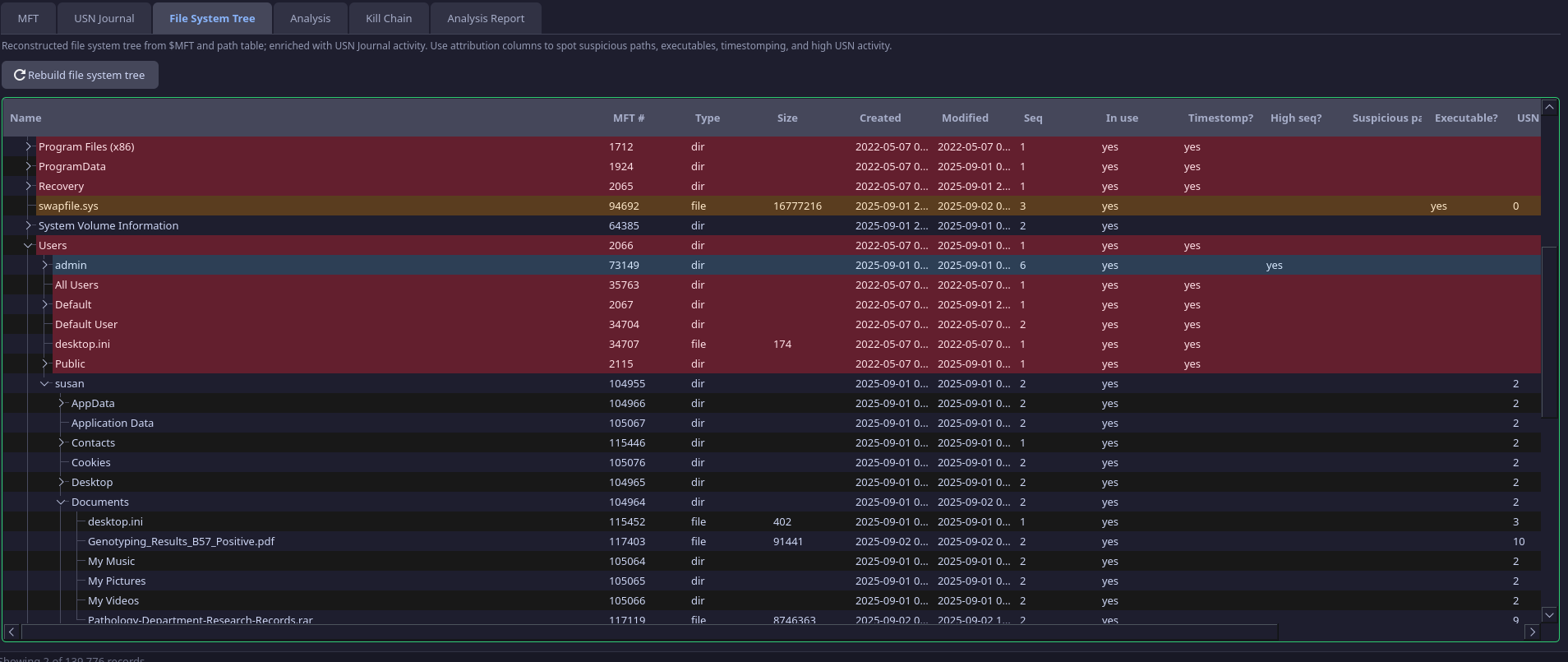Click the scroll down arrow of vertical scrollbar
Screen dimensions: 1568x662
click(1549, 614)
